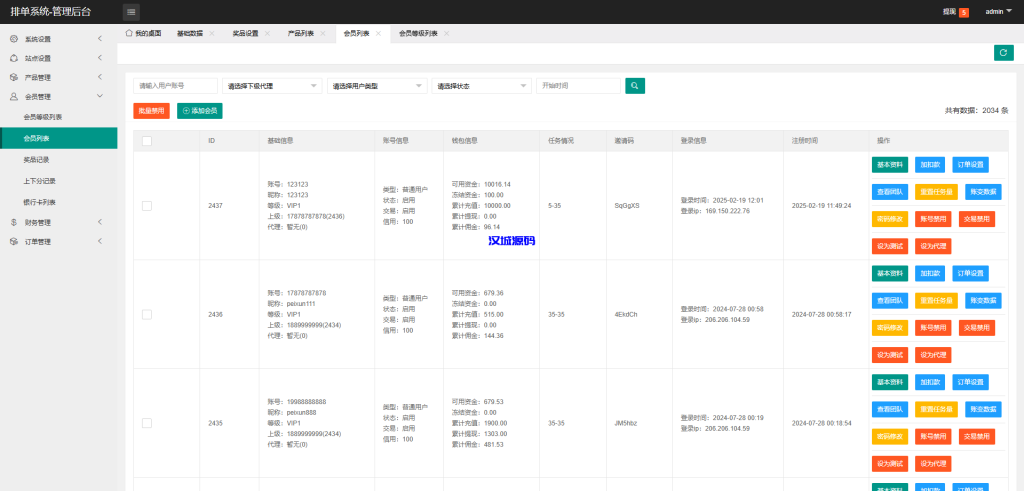The width and height of the screenshot is (1024, 491).
Task: Click the green refresh icon button
Action: 1003,53
